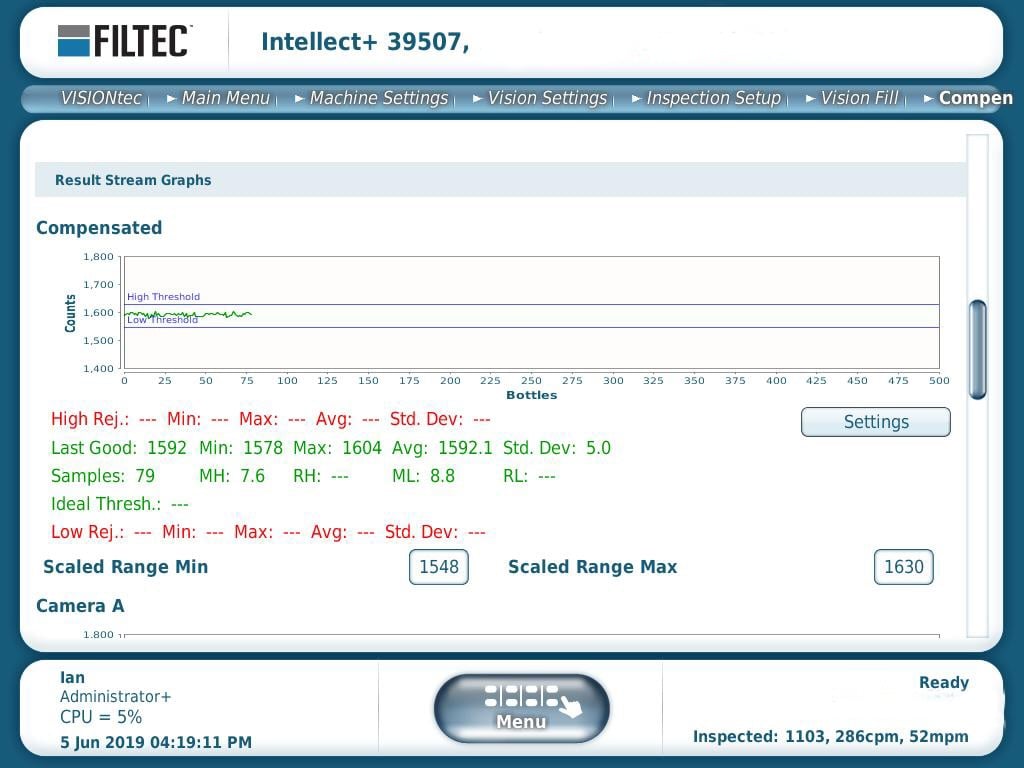Click the Scaled Range Max value 1630
The height and width of the screenshot is (768, 1024).
[903, 567]
